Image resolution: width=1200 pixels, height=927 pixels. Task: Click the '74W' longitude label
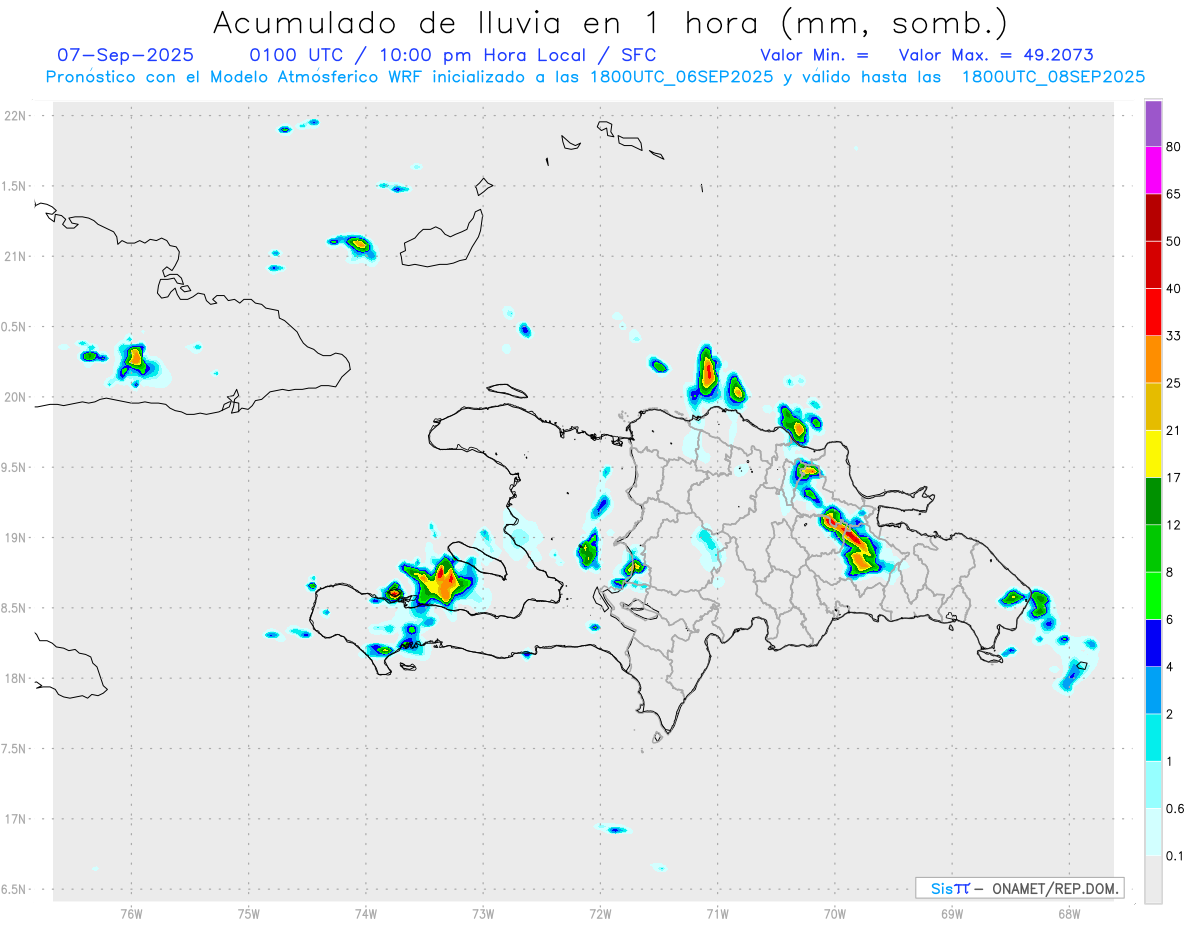click(365, 914)
